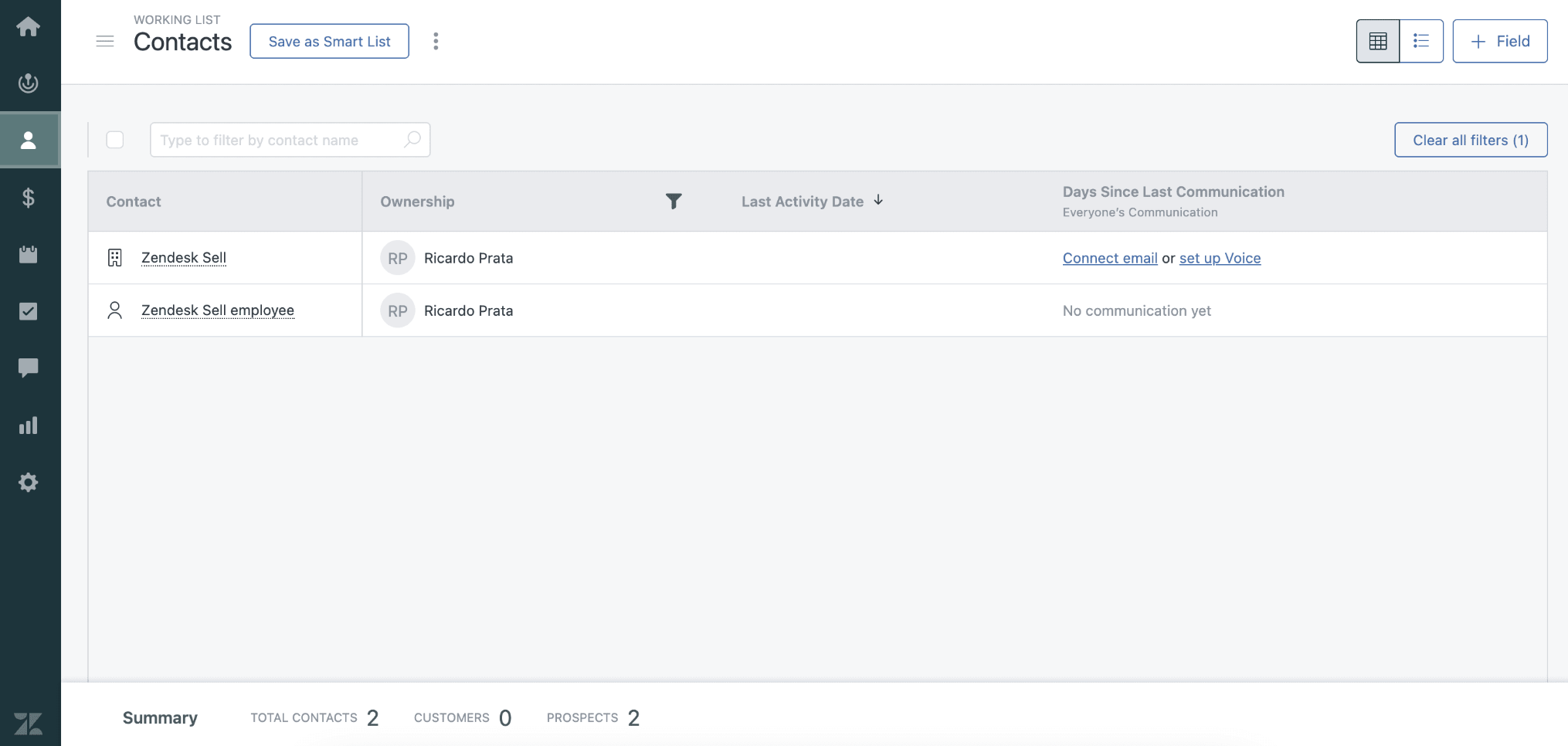
Task: Click Last Activity Date column header
Action: 803,202
